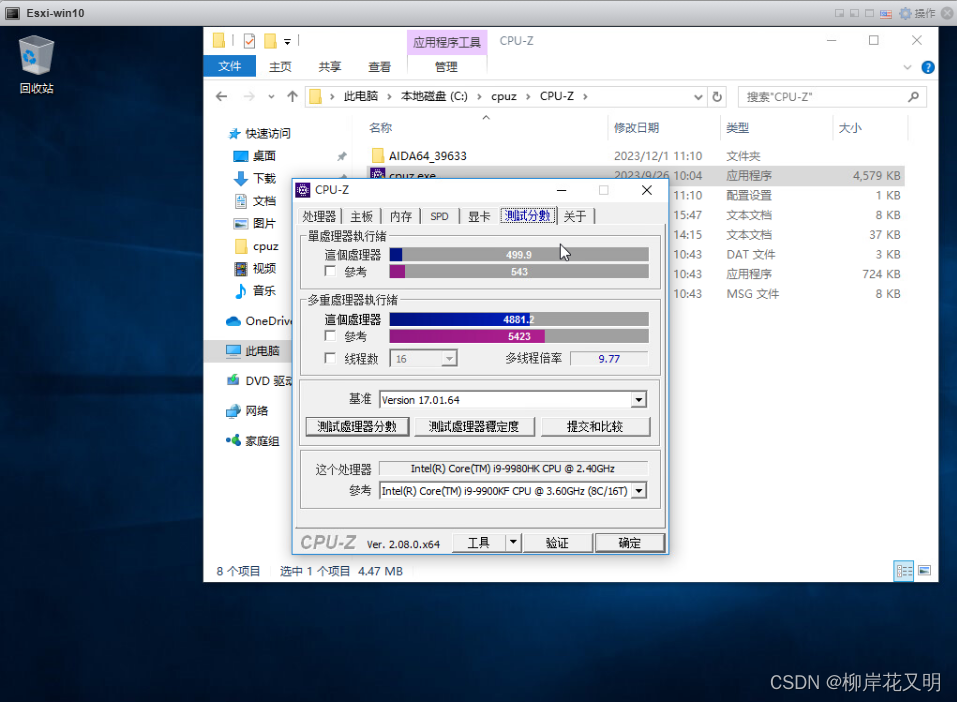Viewport: 957px width, 702px height.
Task: Open DVD drive icon in sidebar
Action: point(233,380)
